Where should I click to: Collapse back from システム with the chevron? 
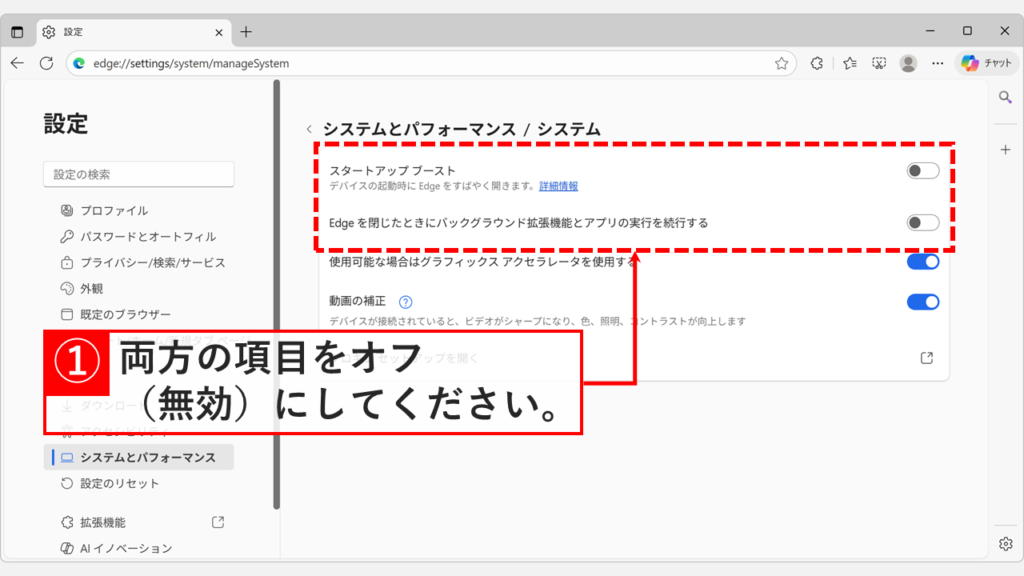311,129
